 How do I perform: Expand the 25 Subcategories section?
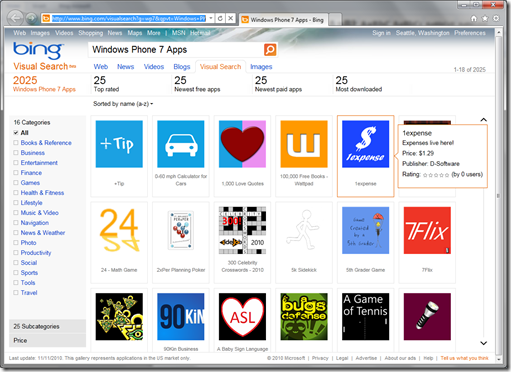(x=47, y=326)
